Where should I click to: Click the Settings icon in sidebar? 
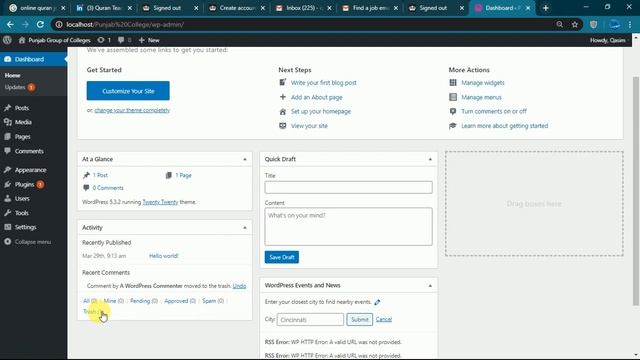click(8, 227)
